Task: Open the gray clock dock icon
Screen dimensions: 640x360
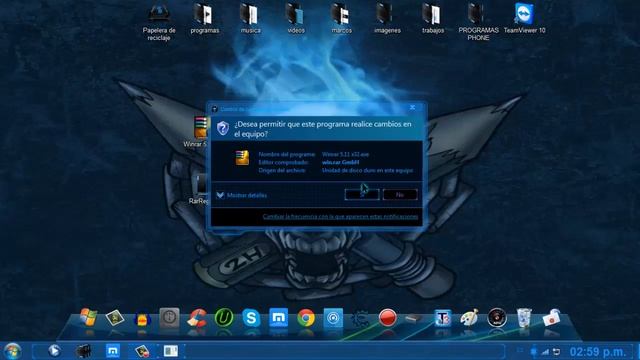Action: 169,318
